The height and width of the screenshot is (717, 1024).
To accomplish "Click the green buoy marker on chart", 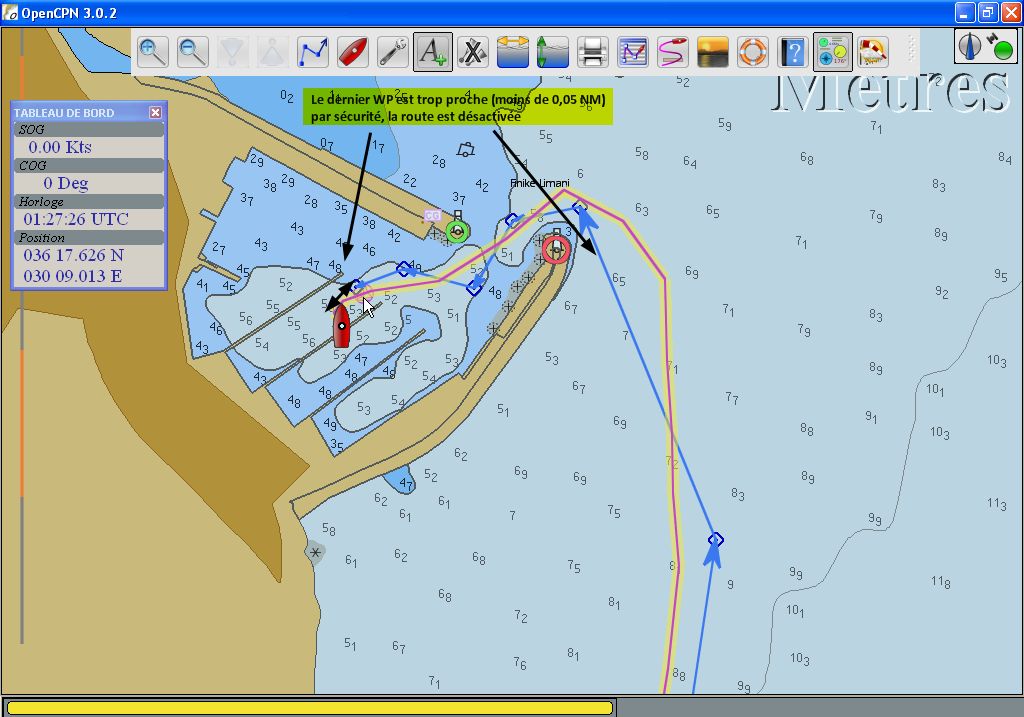I will coord(458,232).
